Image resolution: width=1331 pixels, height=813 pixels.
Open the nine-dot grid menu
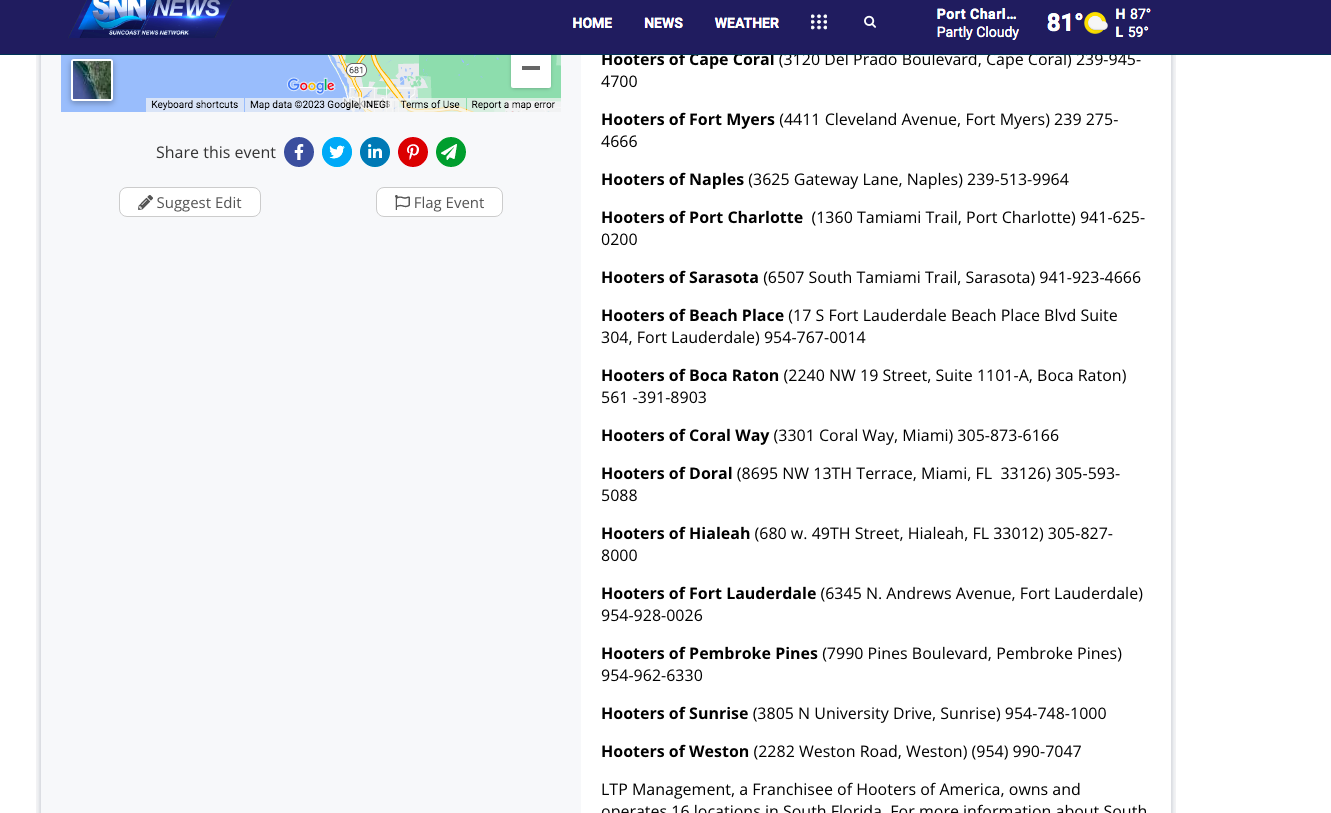tap(819, 22)
